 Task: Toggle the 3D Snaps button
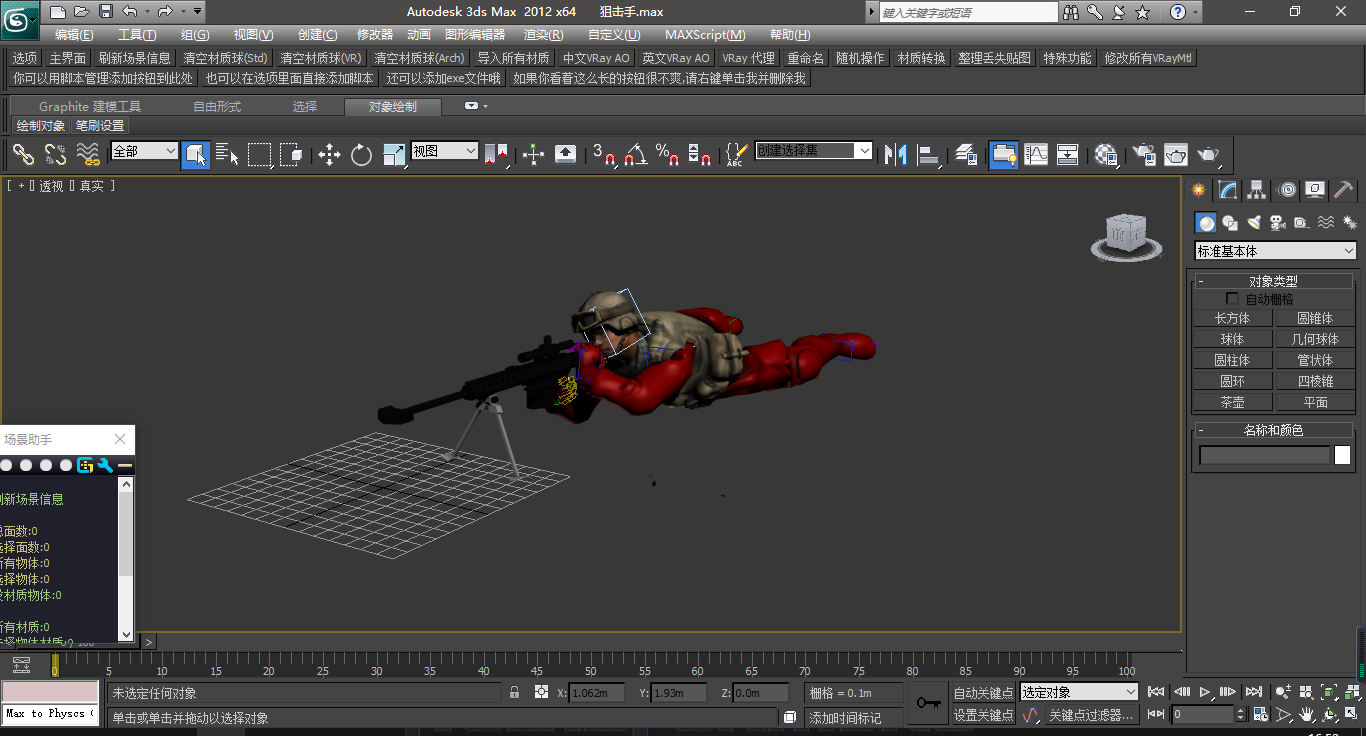[604, 154]
